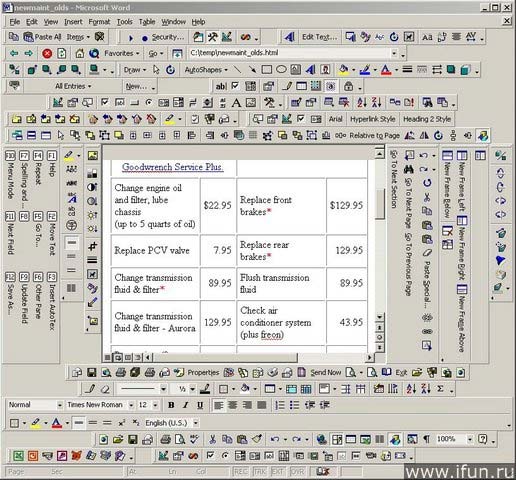
Task: Click the Center alignment icon
Action: pyautogui.click(x=233, y=405)
